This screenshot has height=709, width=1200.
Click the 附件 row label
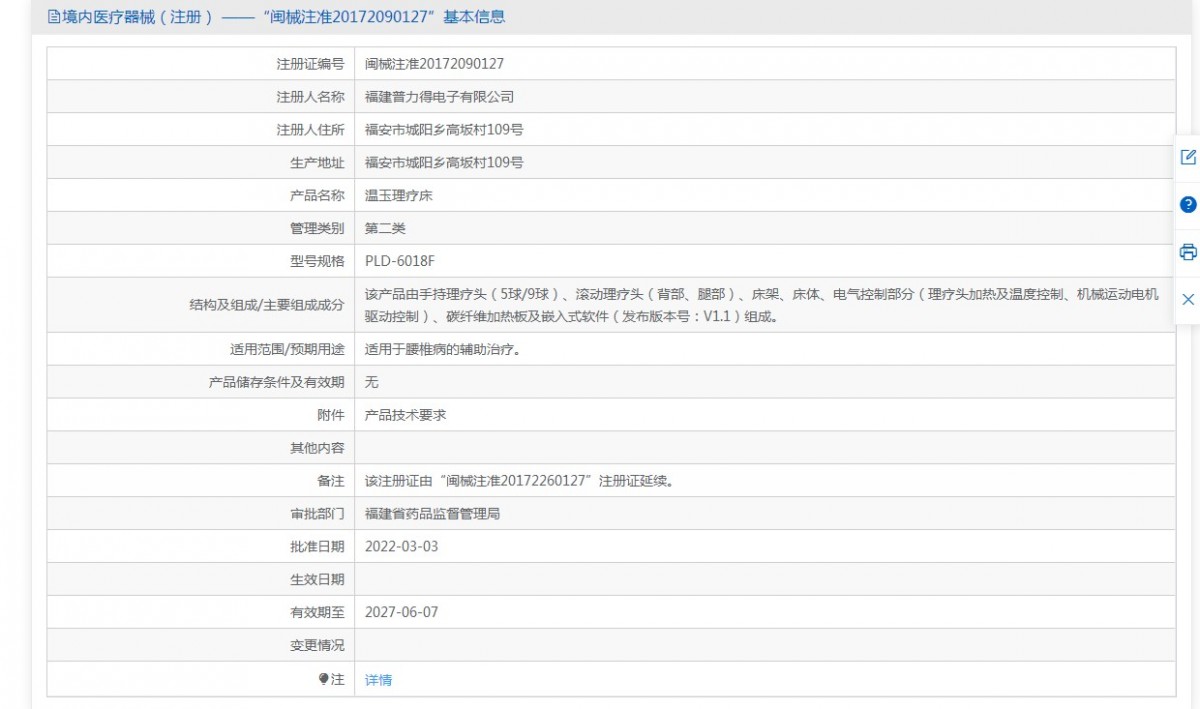tap(331, 415)
